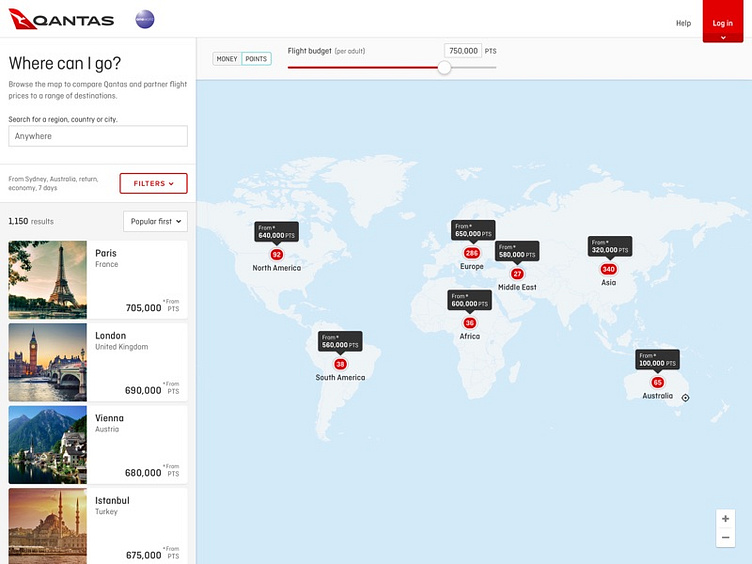
Task: Click the oneworld alliance globe icon
Action: 145,19
